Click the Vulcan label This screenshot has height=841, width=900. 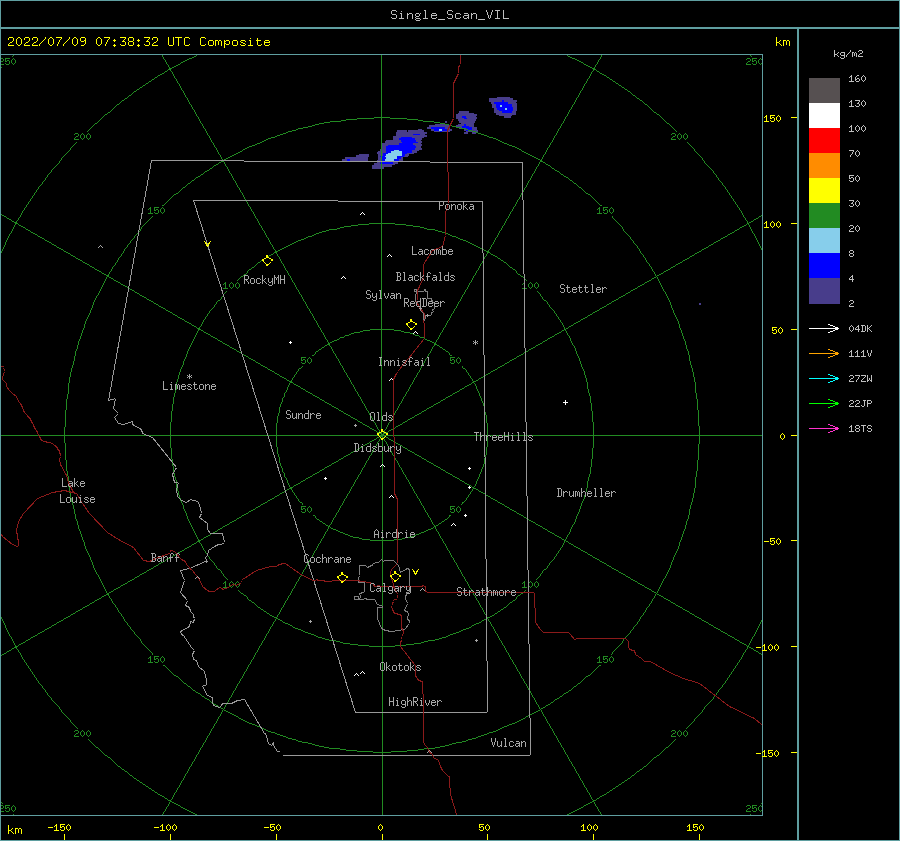point(508,743)
